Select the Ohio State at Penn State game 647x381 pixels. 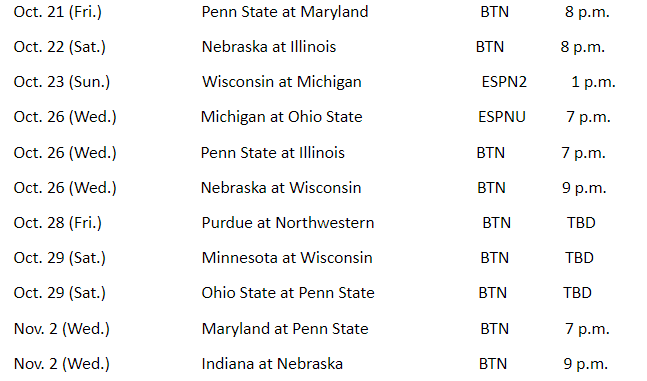pyautogui.click(x=288, y=293)
